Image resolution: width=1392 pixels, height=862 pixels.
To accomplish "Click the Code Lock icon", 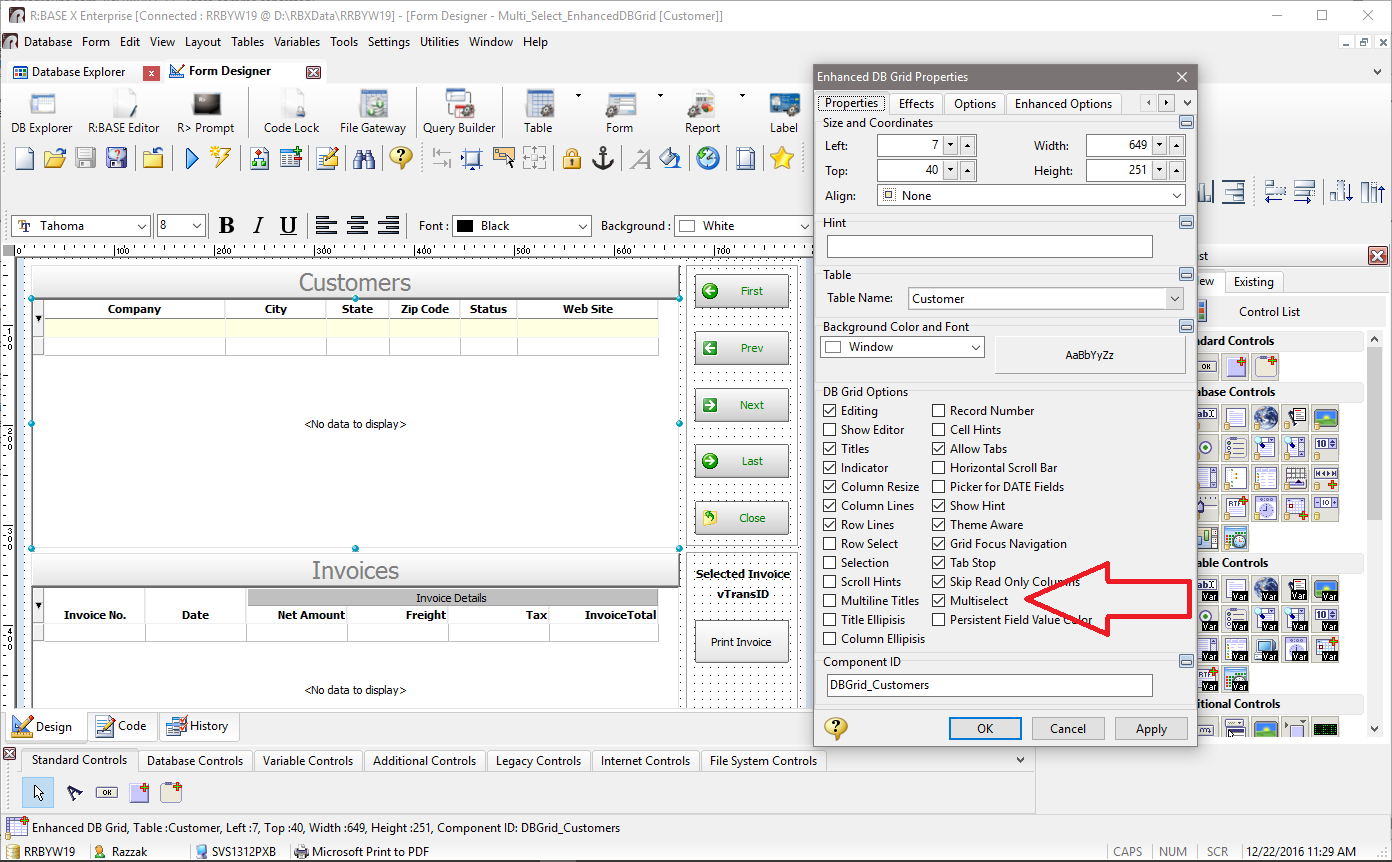I will pyautogui.click(x=292, y=111).
